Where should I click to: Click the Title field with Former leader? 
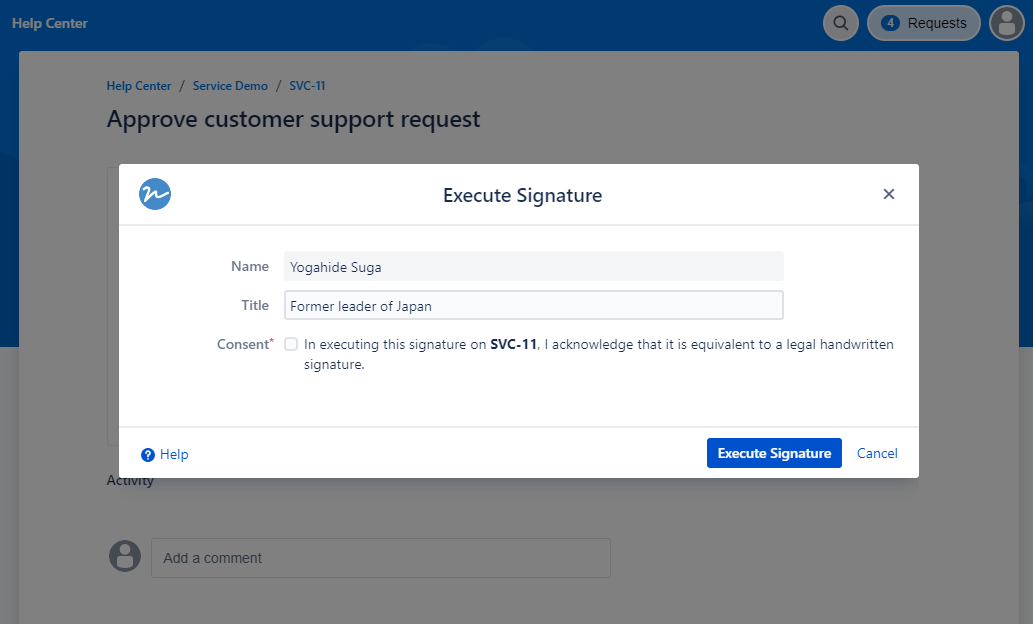coord(533,306)
